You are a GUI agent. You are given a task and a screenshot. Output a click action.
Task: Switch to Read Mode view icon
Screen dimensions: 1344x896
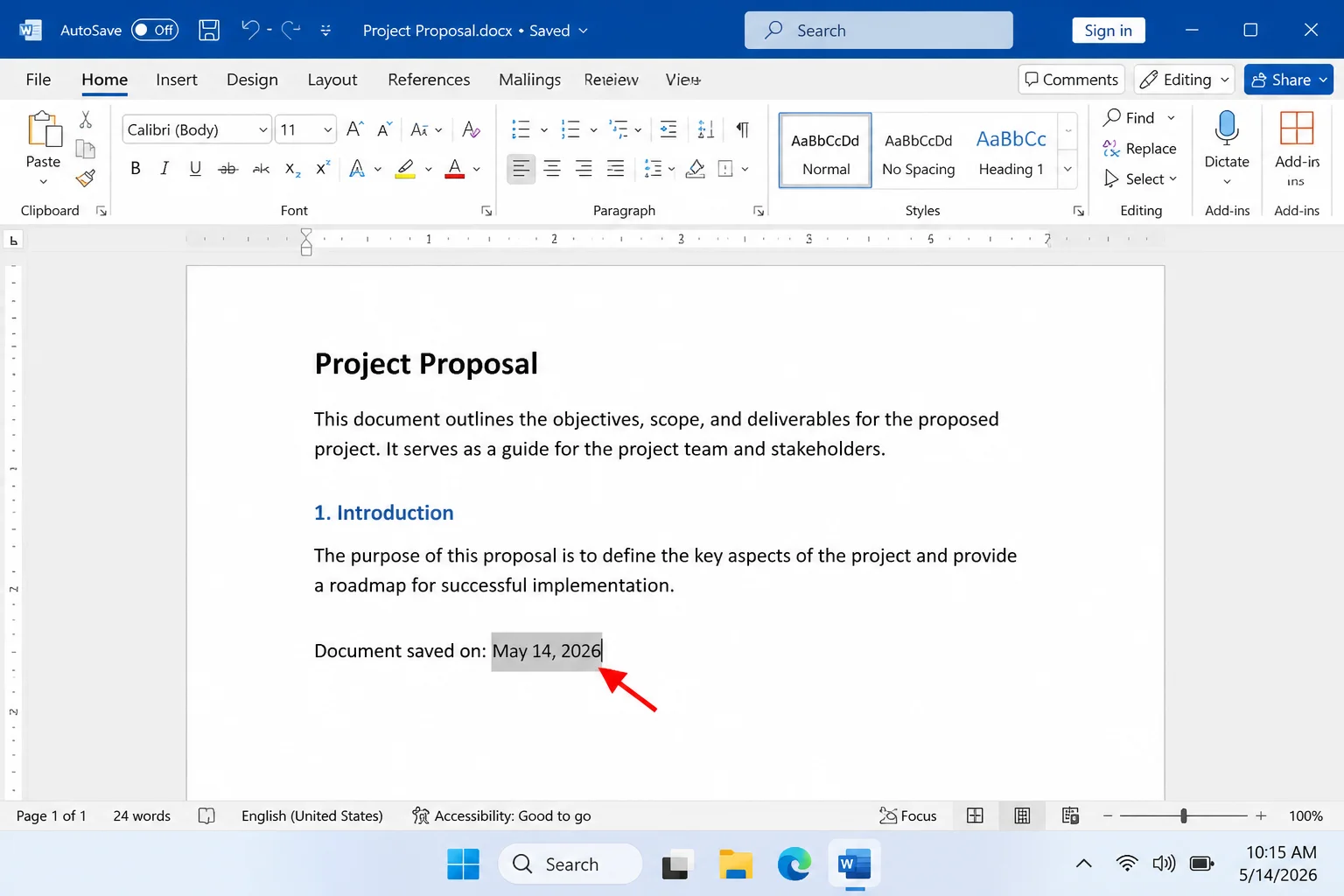pos(975,815)
